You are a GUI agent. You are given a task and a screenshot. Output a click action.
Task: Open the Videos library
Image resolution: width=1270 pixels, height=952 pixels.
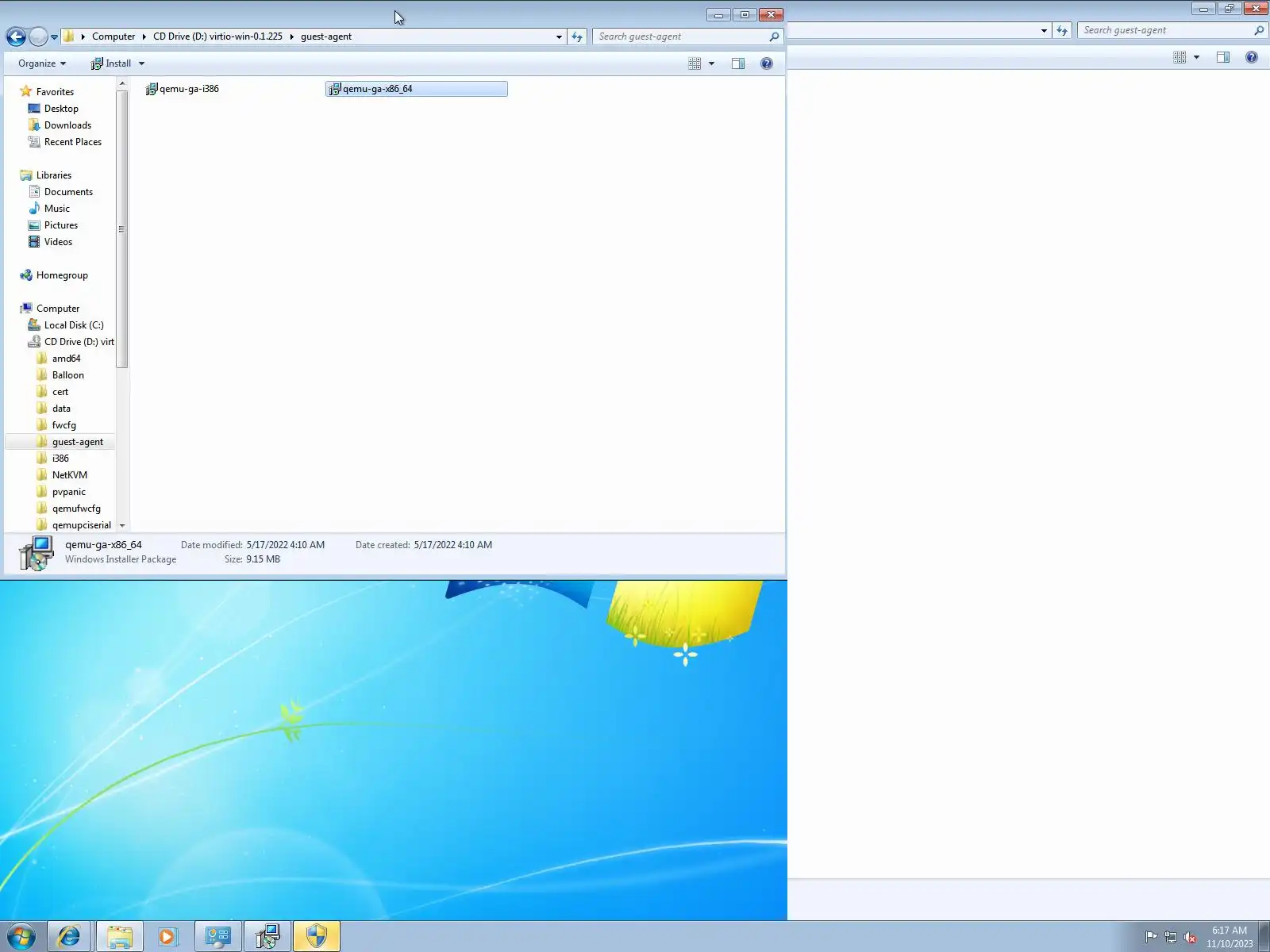click(58, 242)
